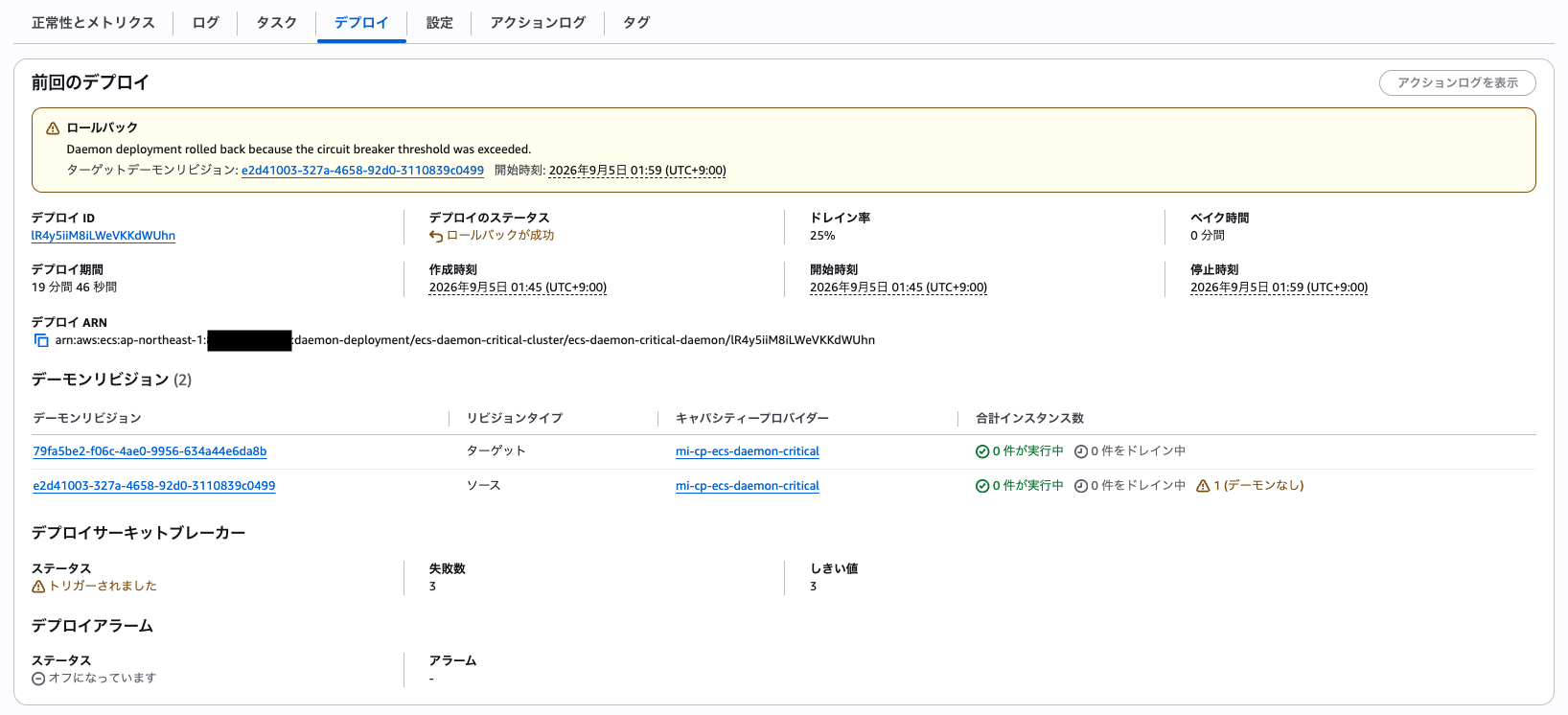This screenshot has height=715, width=1568.
Task: Click the デプロイサーキットブレーカー heading
Action: [x=139, y=533]
